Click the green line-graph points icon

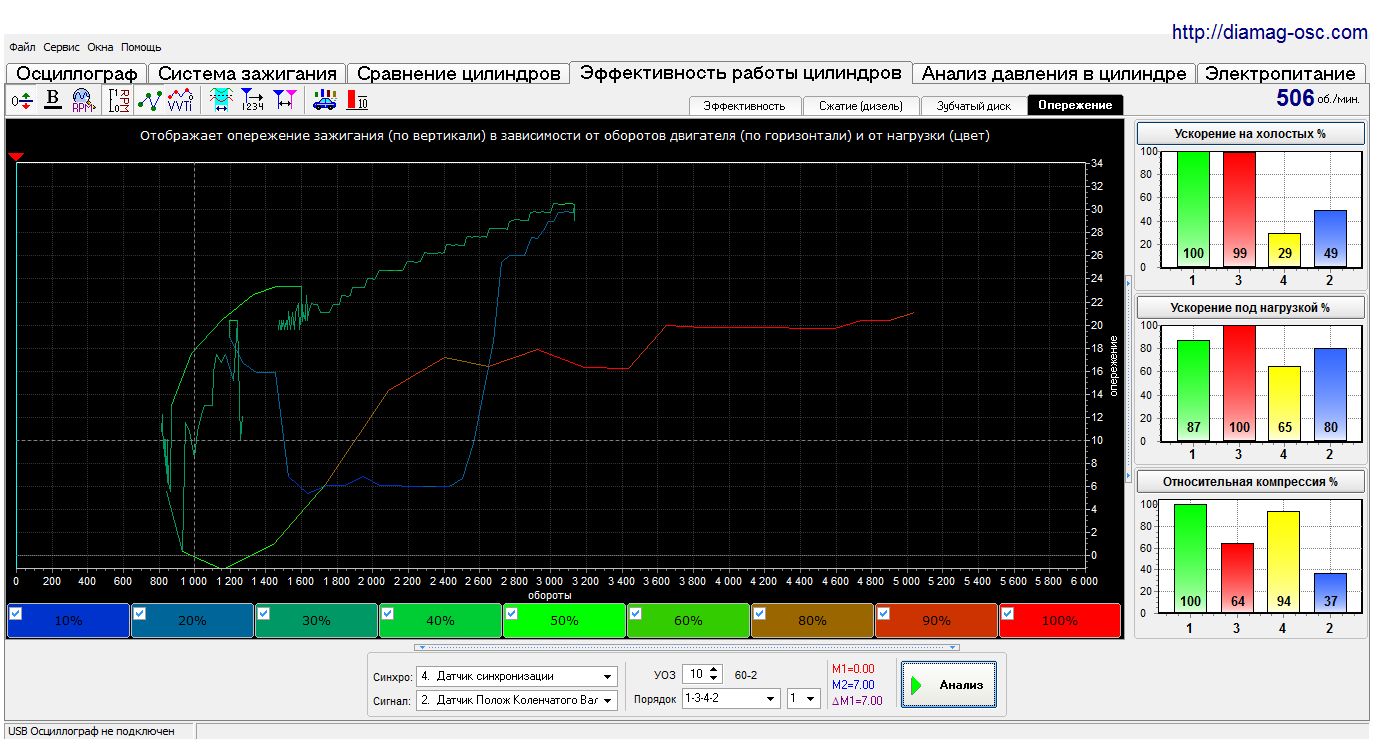tap(150, 100)
